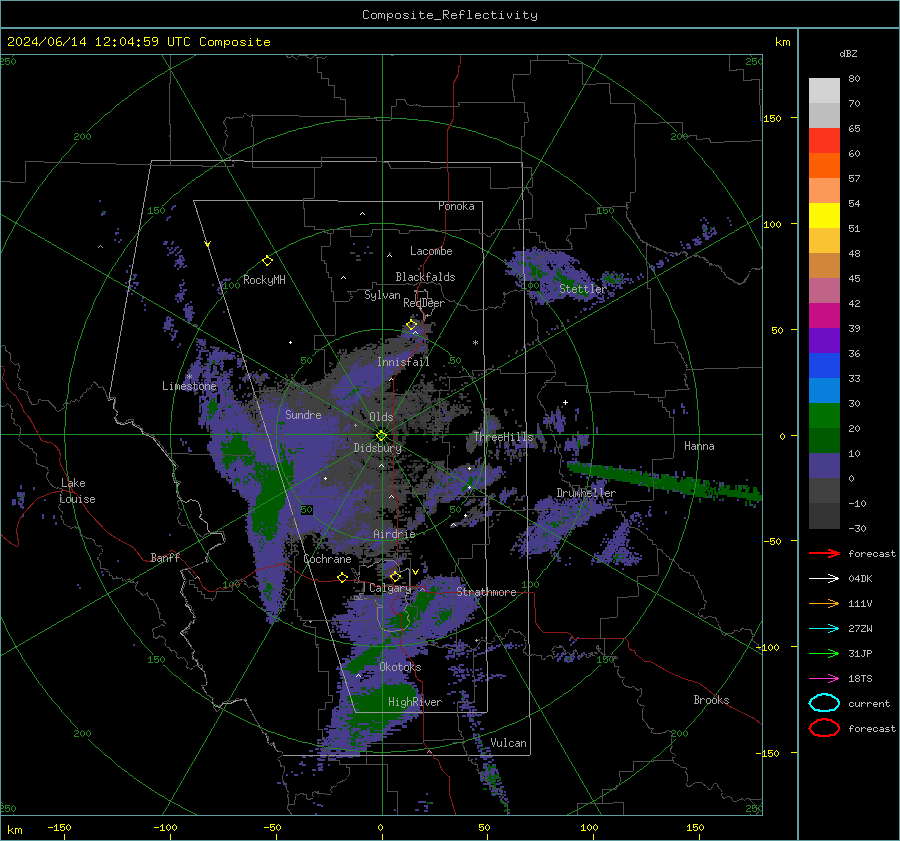This screenshot has width=900, height=841.
Task: Click the red forecast arrow in the legend
Action: click(x=824, y=553)
